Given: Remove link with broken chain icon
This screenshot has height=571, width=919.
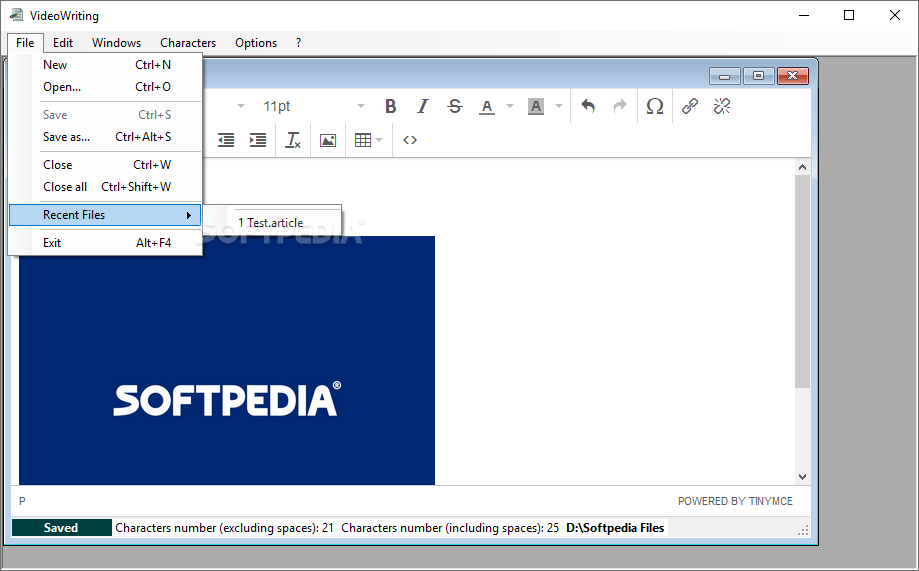Looking at the screenshot, I should tap(721, 106).
